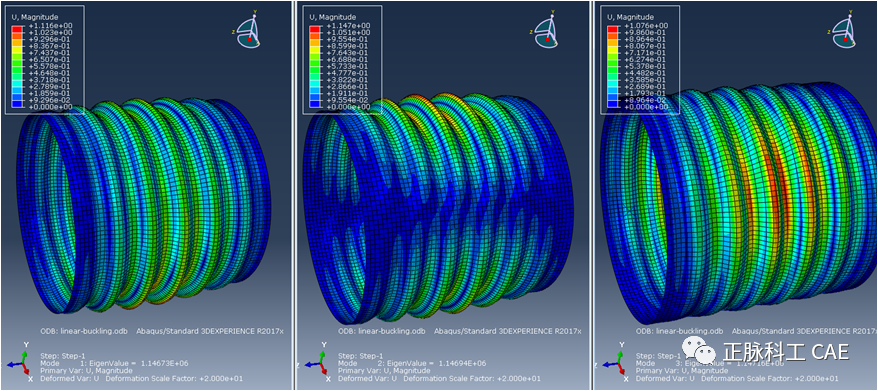Image resolution: width=878 pixels, height=391 pixels.
Task: Click the left legend title U, Magnitude
Action: (34, 17)
